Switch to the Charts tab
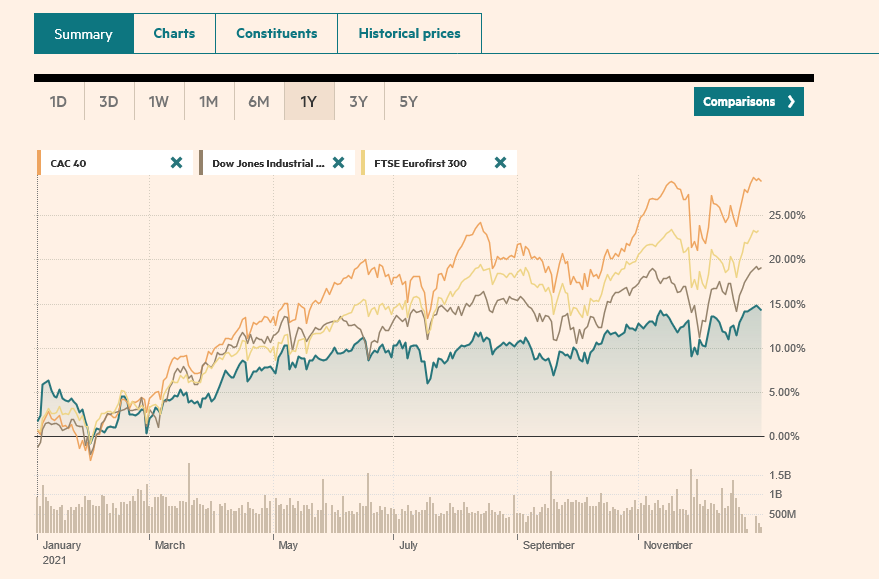This screenshot has width=879, height=579. click(x=174, y=33)
